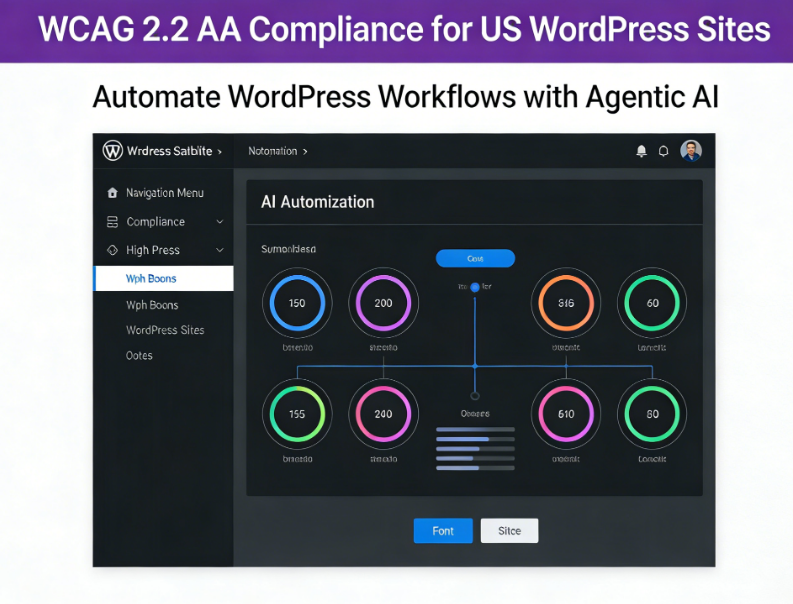Select the orange 816 circular gauge
This screenshot has height=604, width=793.
pos(566,303)
